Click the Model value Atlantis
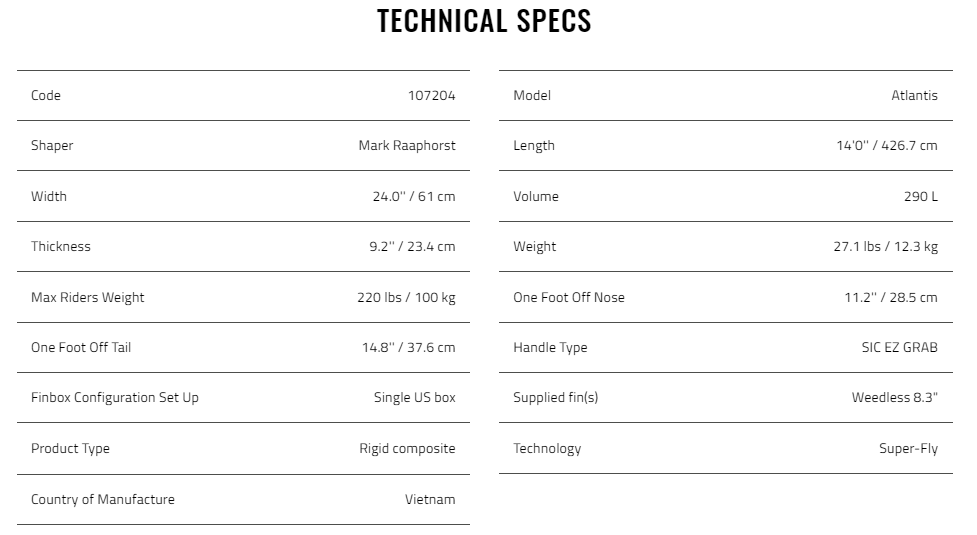Image resolution: width=977 pixels, height=535 pixels. [x=914, y=95]
